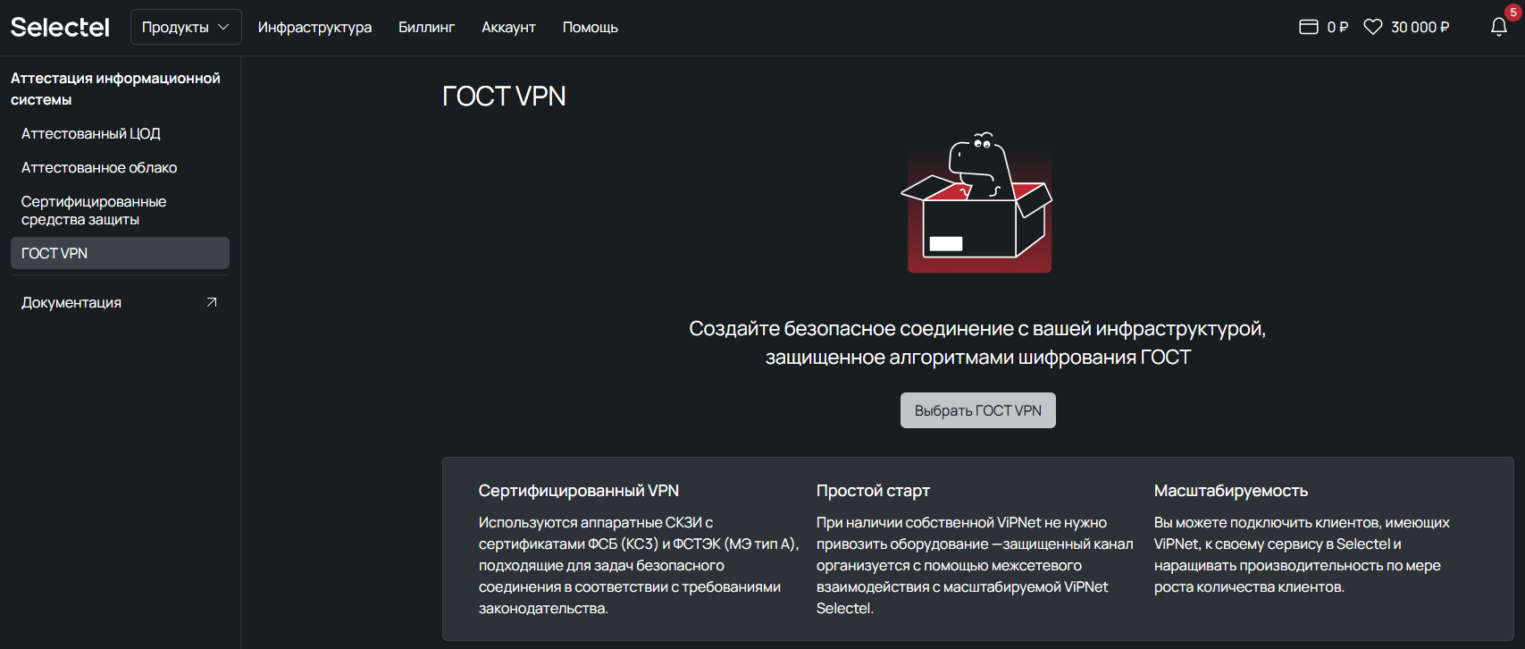Click the red notification badge showing 5

click(x=1511, y=12)
